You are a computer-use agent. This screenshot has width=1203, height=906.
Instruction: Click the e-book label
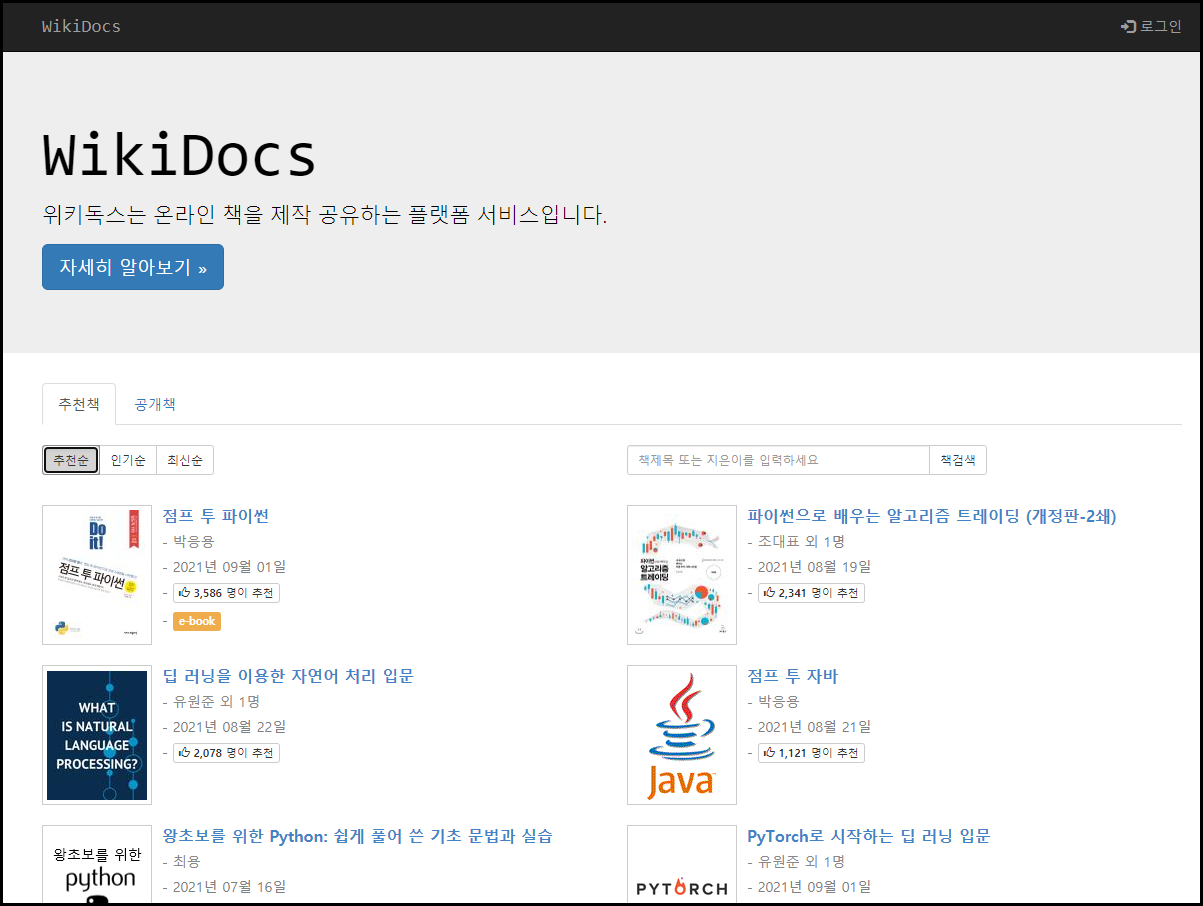coord(197,621)
